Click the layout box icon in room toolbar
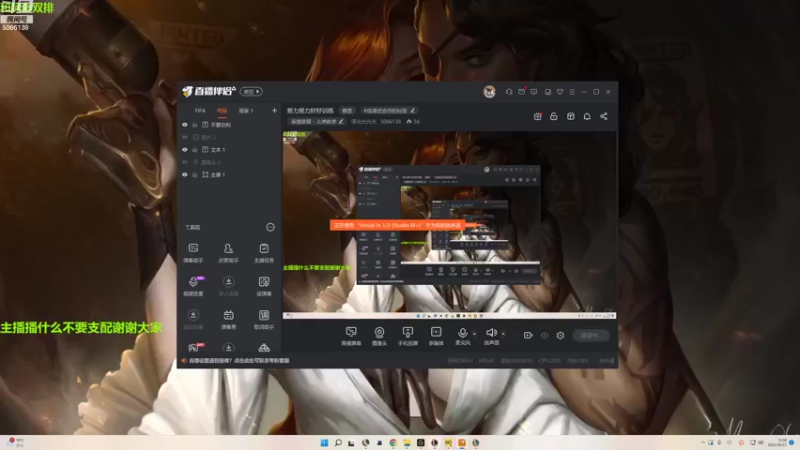Screen dimensions: 800x450 click(570, 116)
